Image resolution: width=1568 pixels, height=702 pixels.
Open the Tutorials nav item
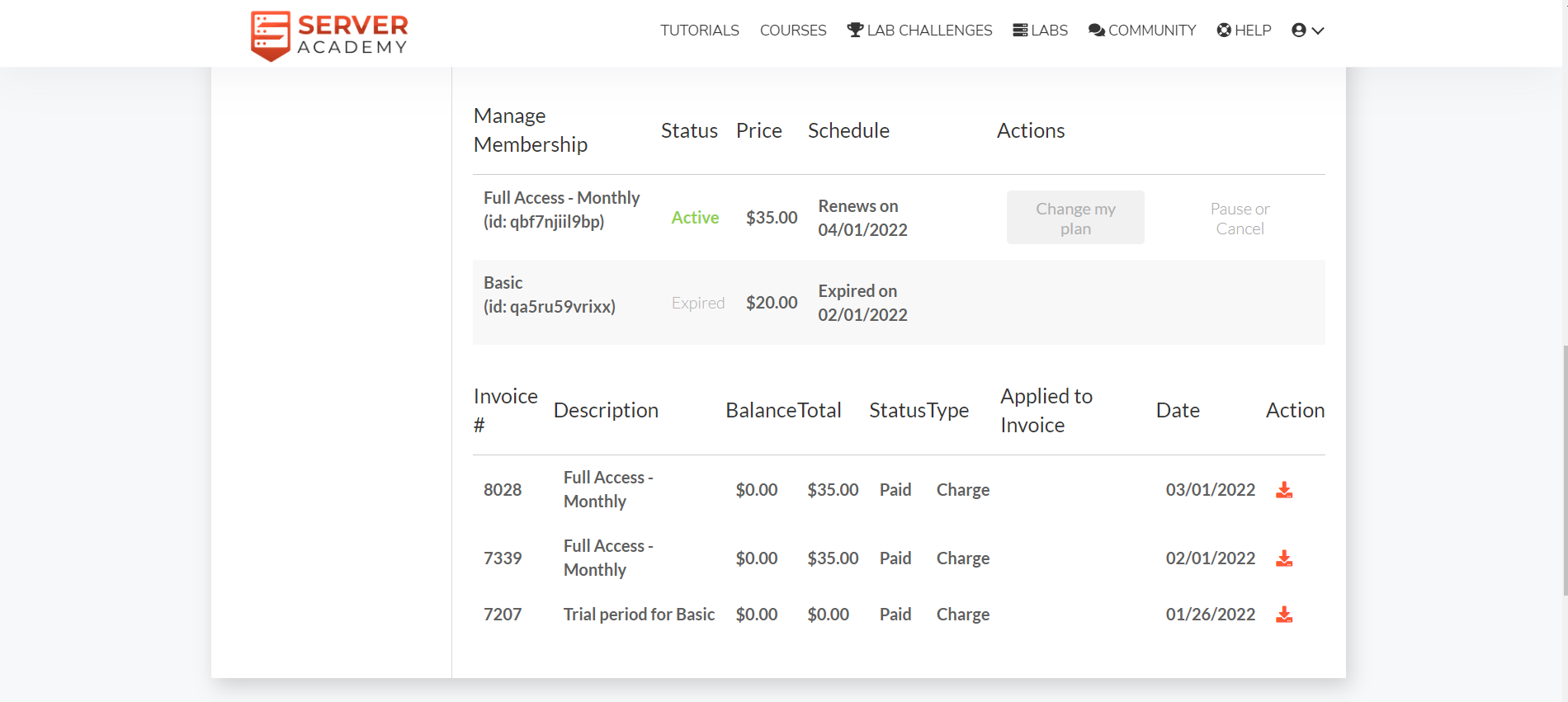[x=699, y=31]
